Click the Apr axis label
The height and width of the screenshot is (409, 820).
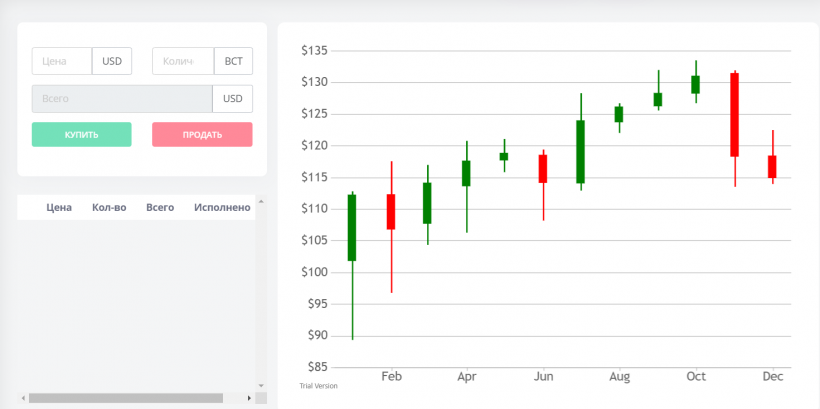pyautogui.click(x=467, y=377)
